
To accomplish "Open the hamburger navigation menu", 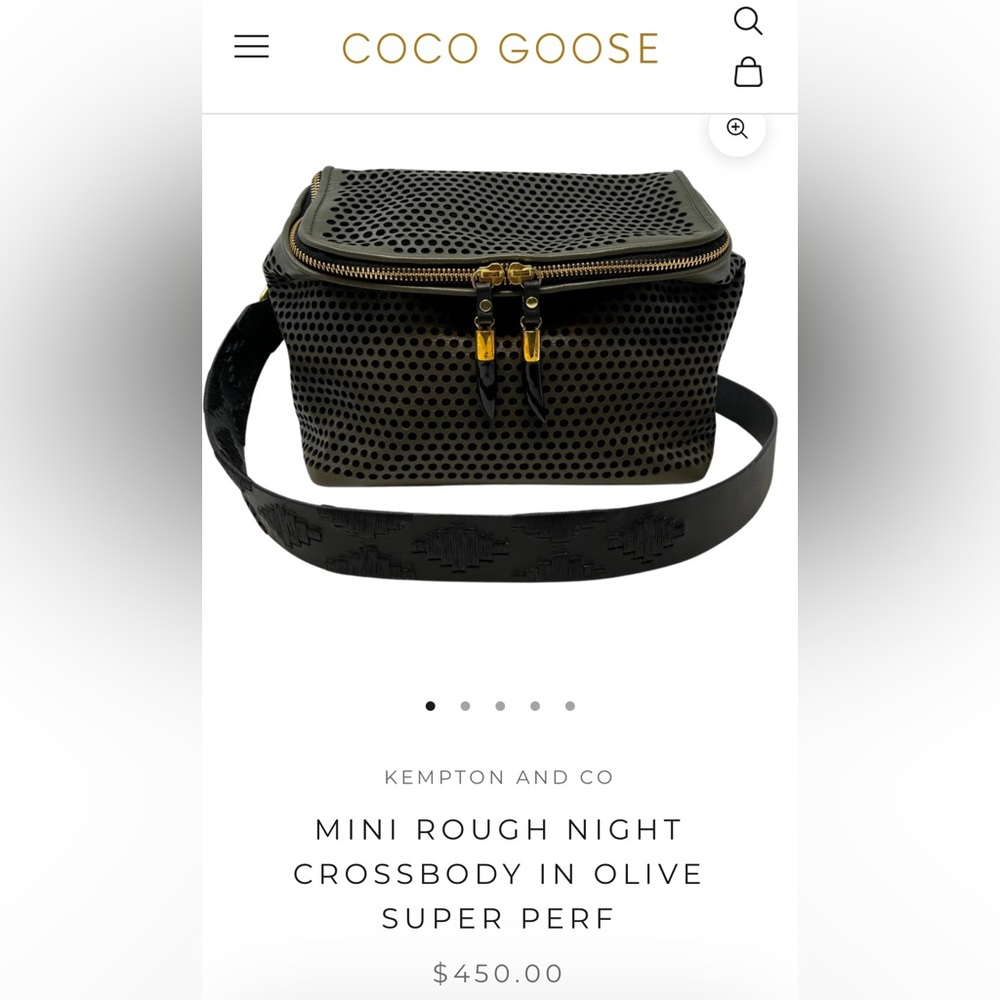I will tap(251, 47).
